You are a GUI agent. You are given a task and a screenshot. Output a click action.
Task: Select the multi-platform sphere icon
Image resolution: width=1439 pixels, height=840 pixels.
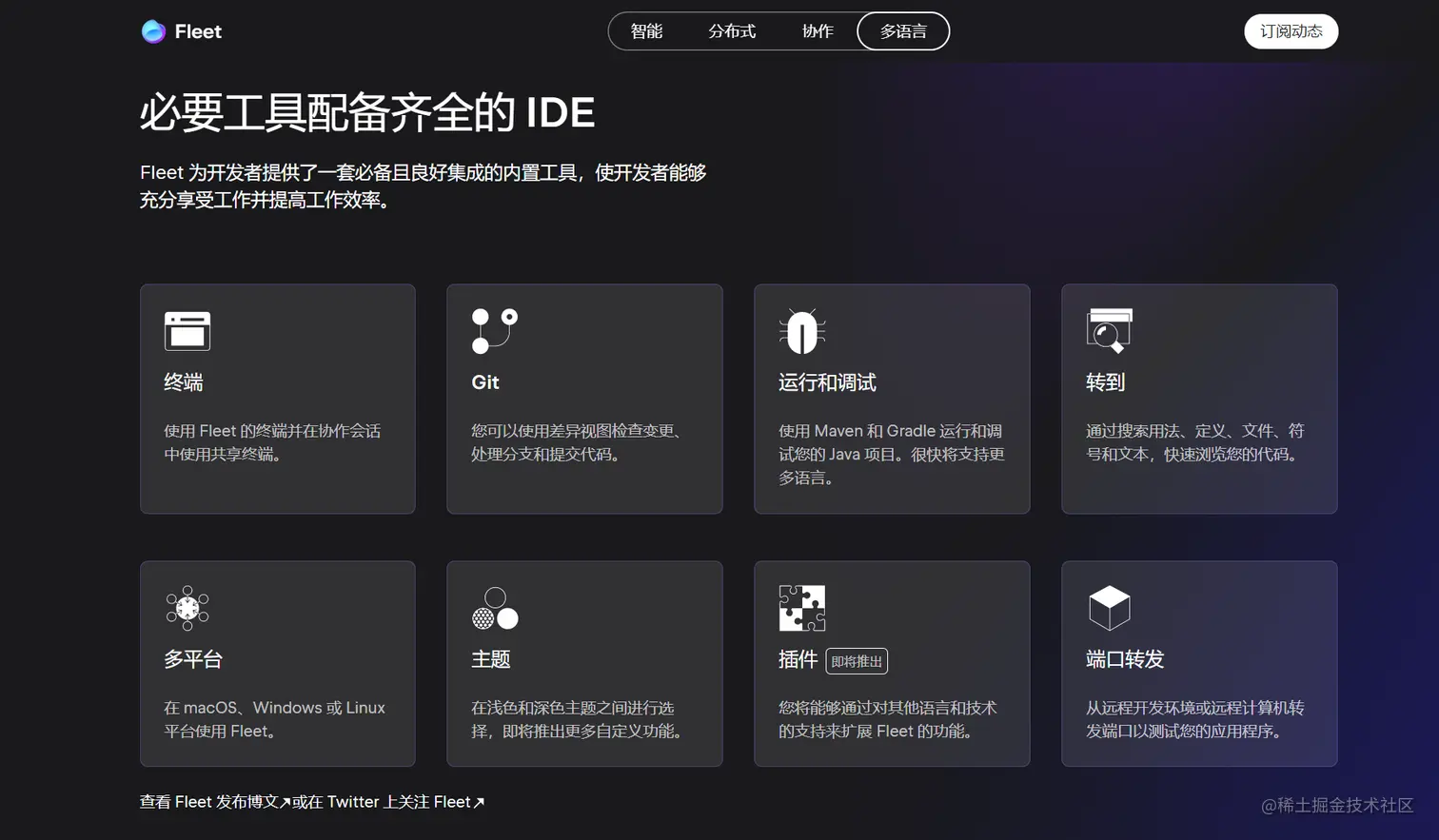coord(187,609)
